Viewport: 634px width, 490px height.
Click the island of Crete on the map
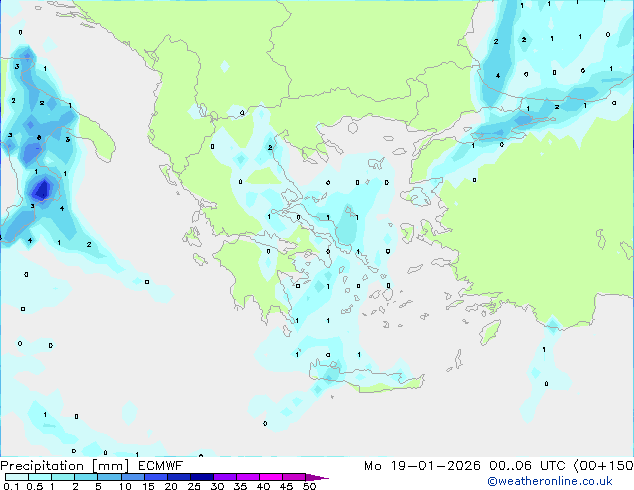tap(366, 378)
